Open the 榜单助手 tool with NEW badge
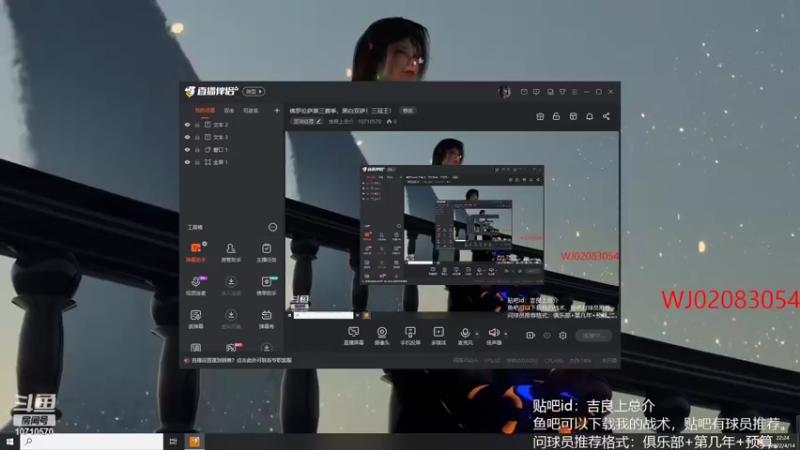 [x=266, y=286]
